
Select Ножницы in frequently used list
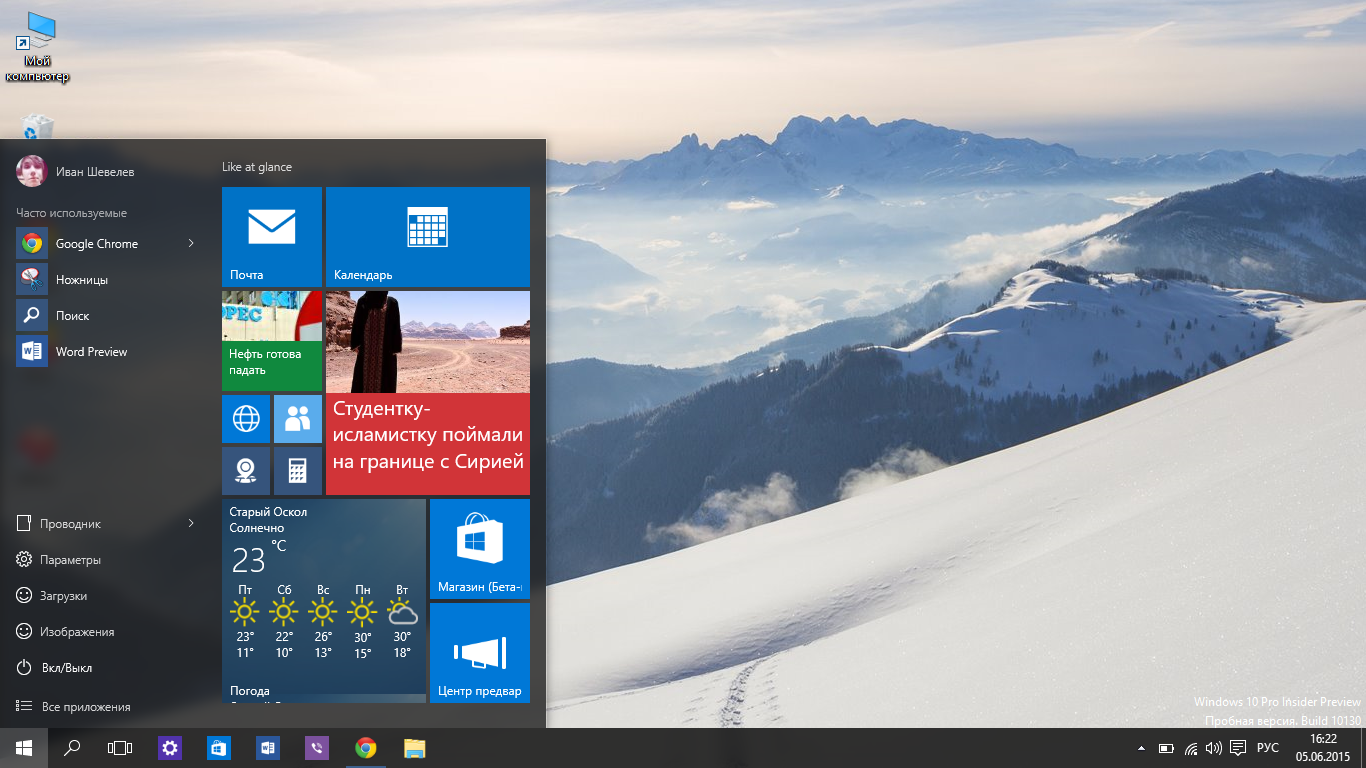[x=81, y=280]
